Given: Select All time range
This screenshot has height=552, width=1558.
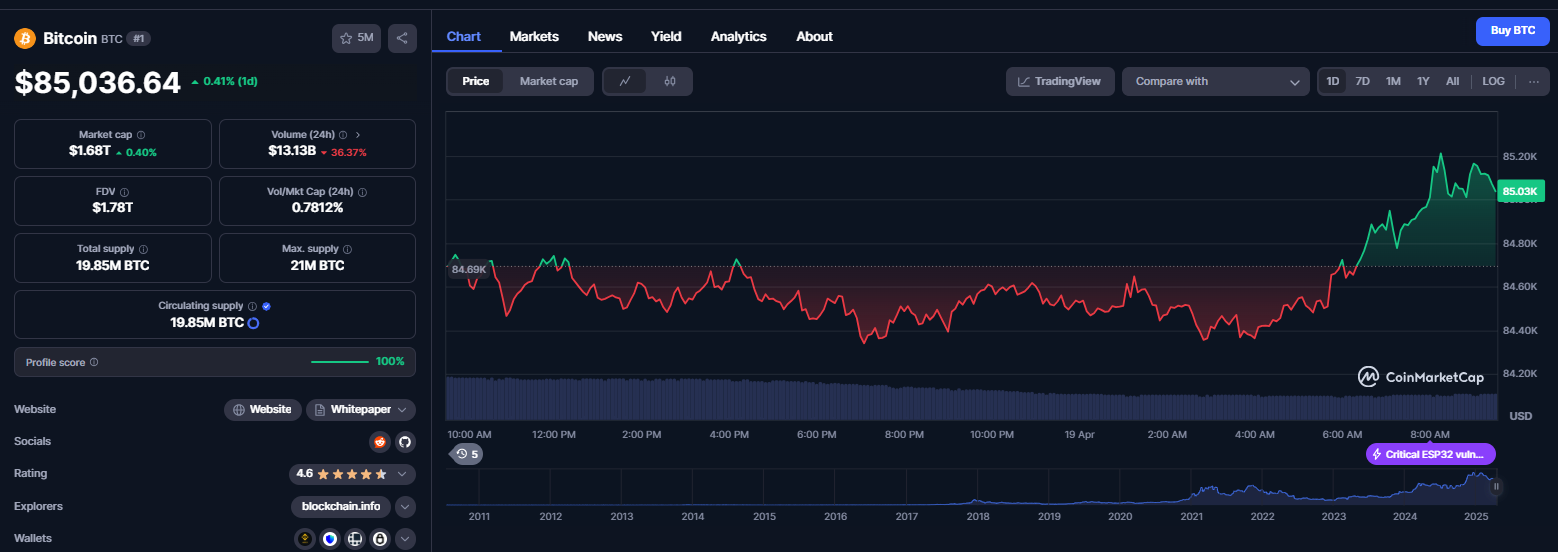Looking at the screenshot, I should (1452, 81).
